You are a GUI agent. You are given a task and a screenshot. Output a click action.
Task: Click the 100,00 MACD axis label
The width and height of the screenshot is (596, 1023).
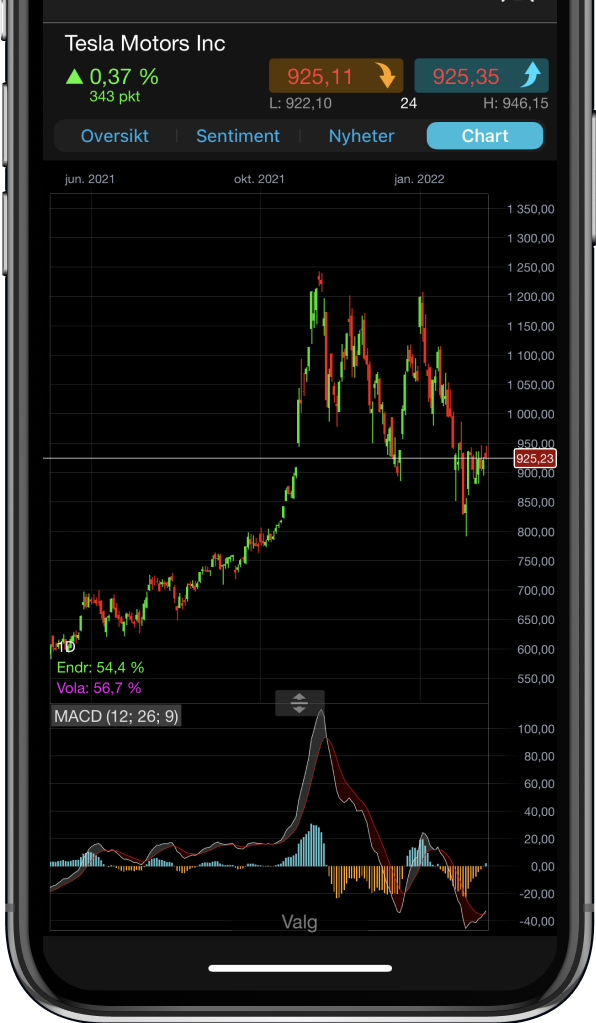[536, 729]
